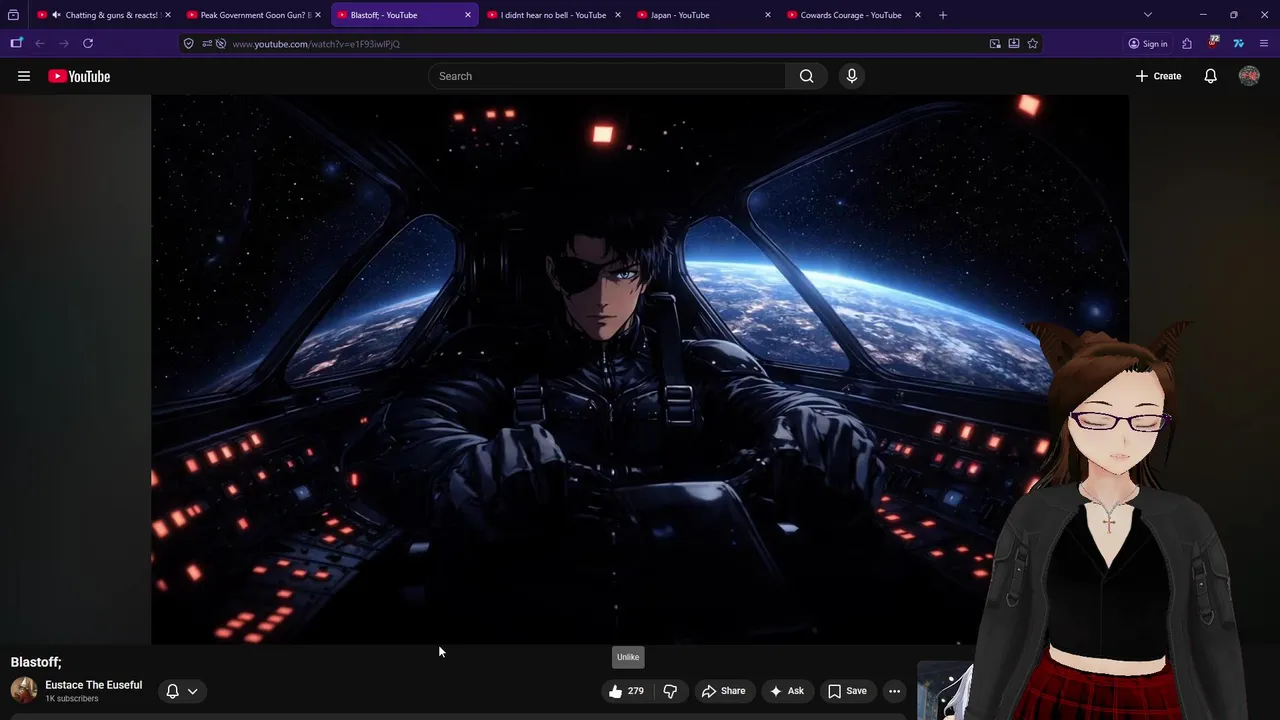Open the YouTube guide hamburger menu

(24, 76)
